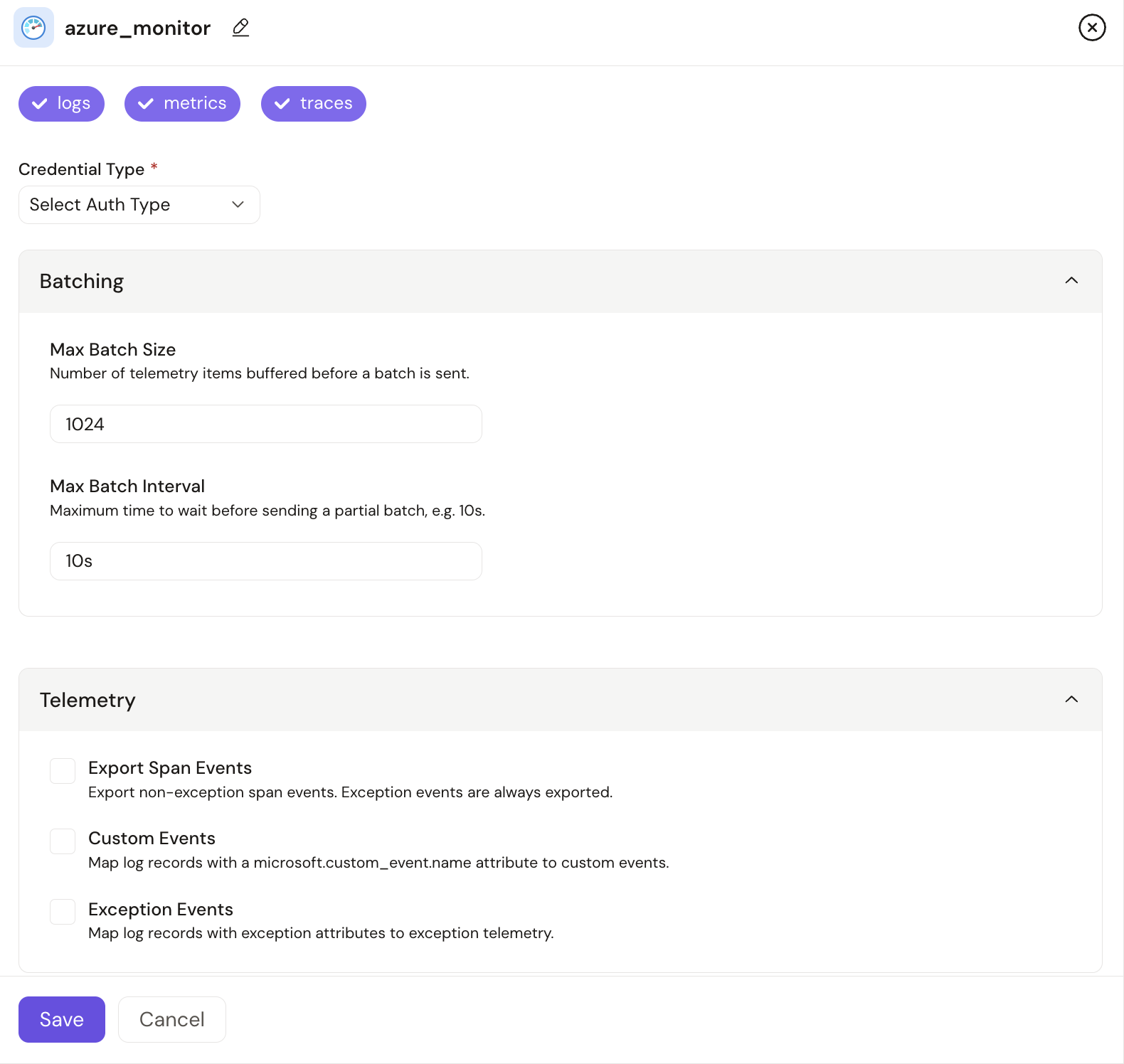Screen dimensions: 1124x1064
Task: Save the azure_monitor configuration
Action: click(62, 1019)
